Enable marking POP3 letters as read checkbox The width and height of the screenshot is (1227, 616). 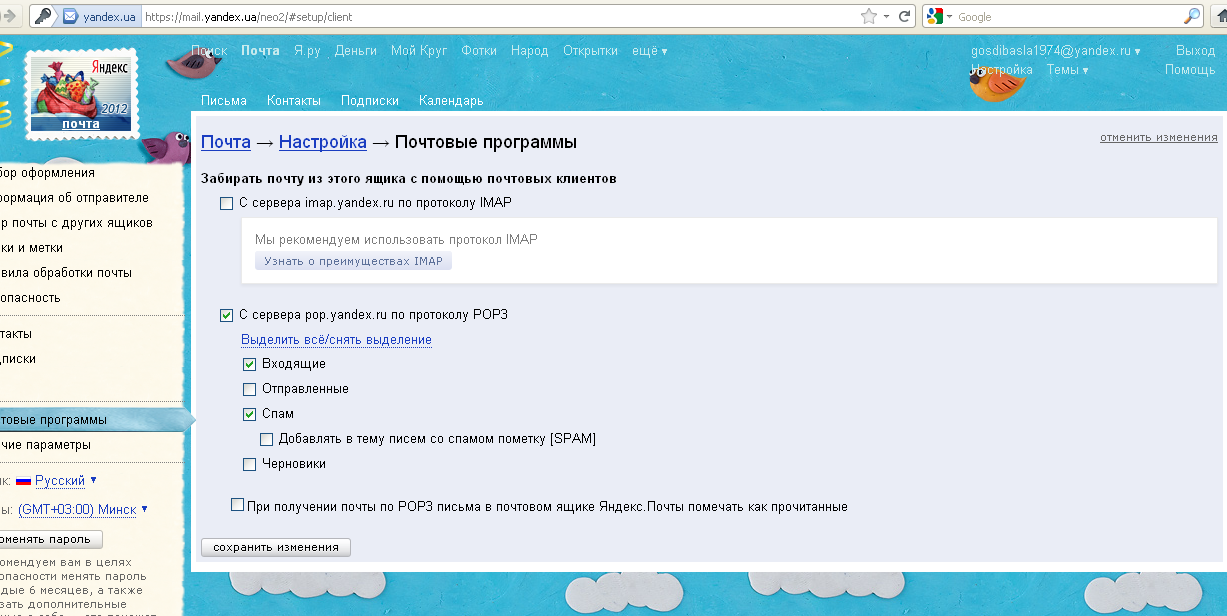click(238, 505)
